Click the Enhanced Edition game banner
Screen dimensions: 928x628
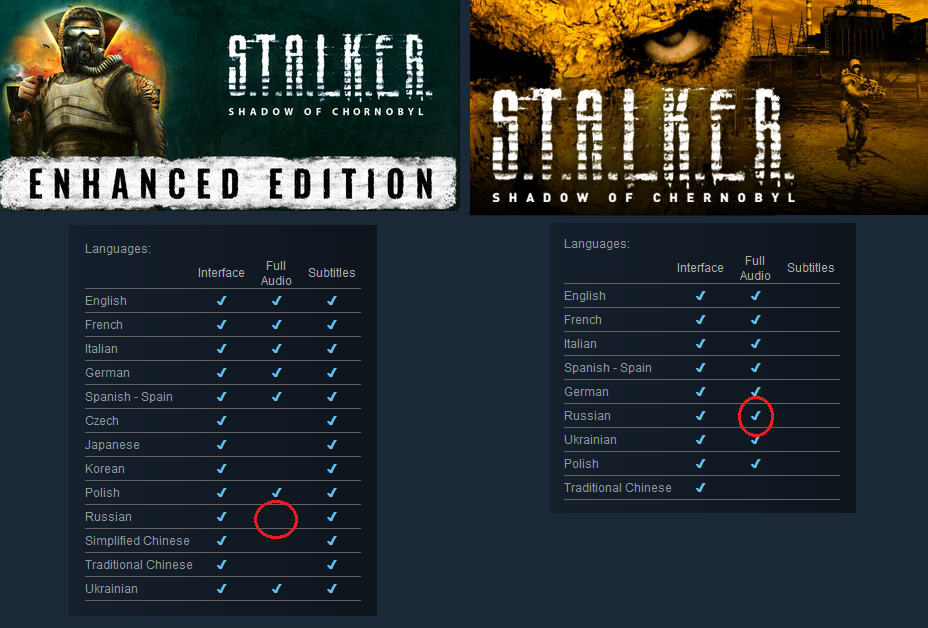tap(229, 105)
